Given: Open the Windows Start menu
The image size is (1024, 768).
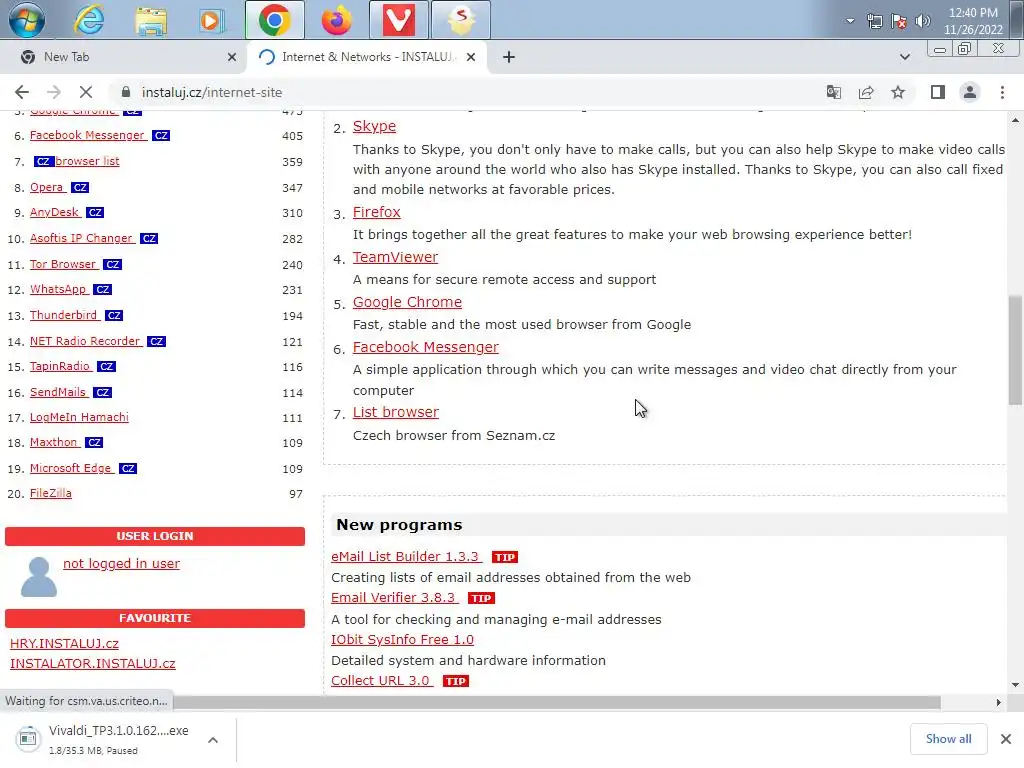Looking at the screenshot, I should tap(27, 20).
